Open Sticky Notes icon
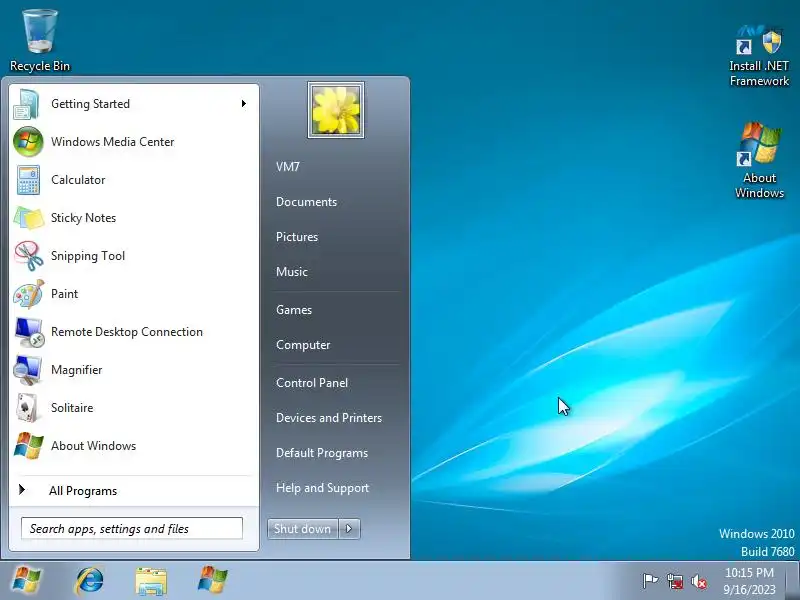Image resolution: width=800 pixels, height=600 pixels. [x=29, y=218]
